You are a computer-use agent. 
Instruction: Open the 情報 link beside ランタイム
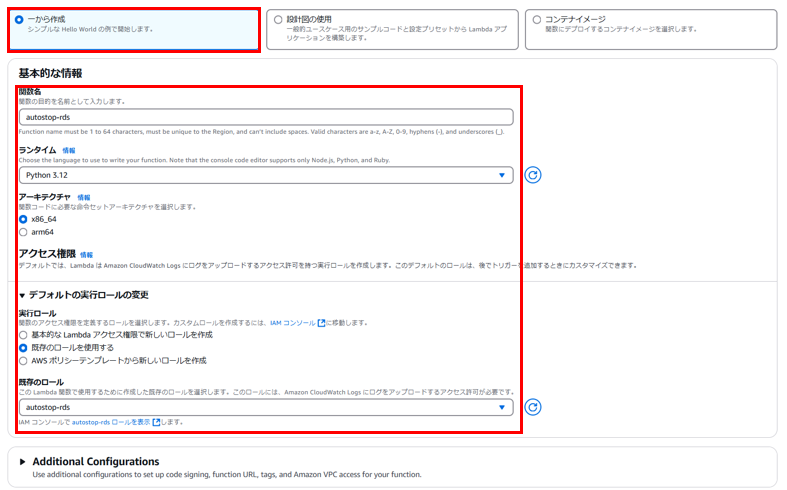click(69, 151)
